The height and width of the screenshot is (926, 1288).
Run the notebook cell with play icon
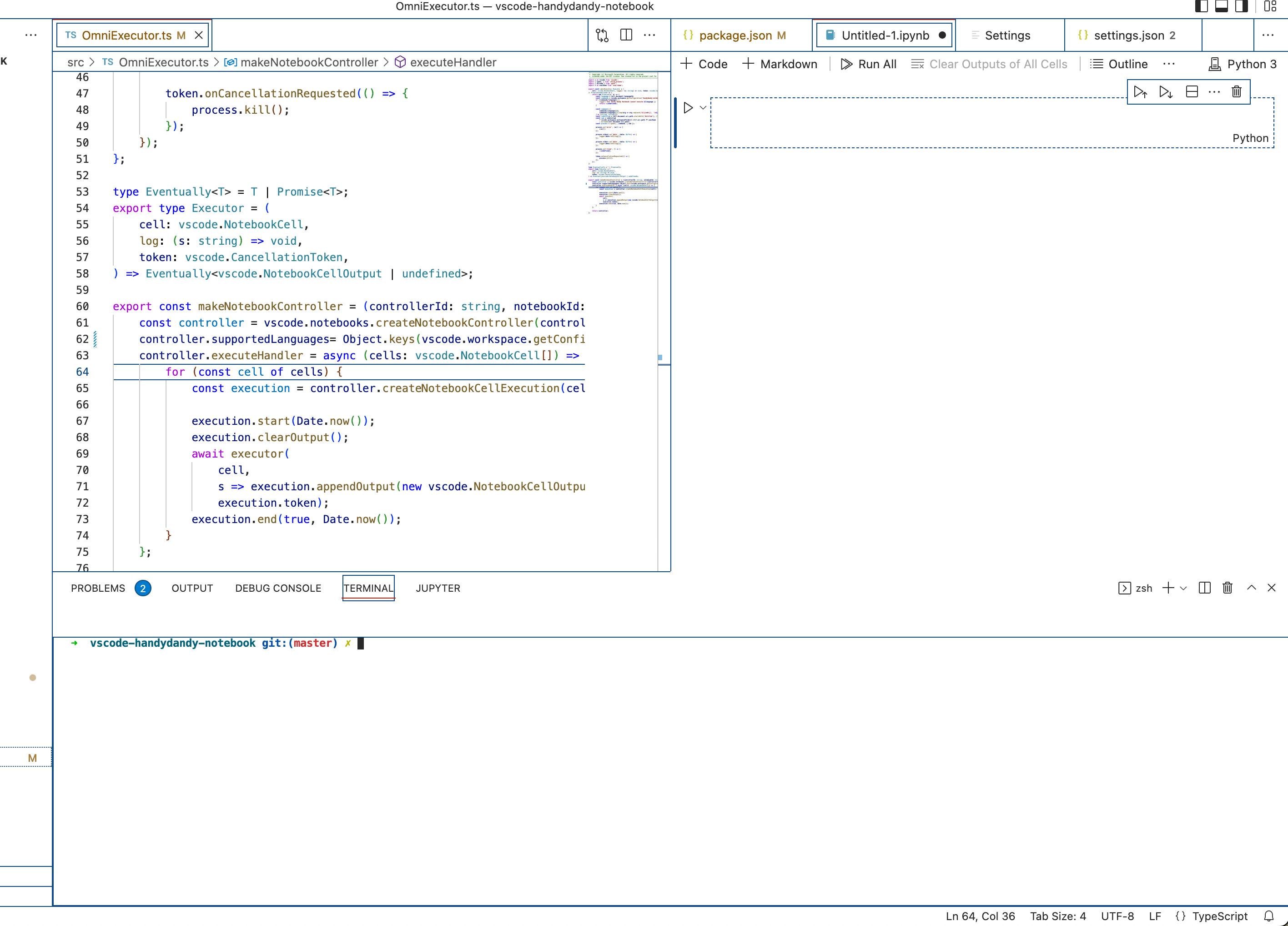(688, 108)
